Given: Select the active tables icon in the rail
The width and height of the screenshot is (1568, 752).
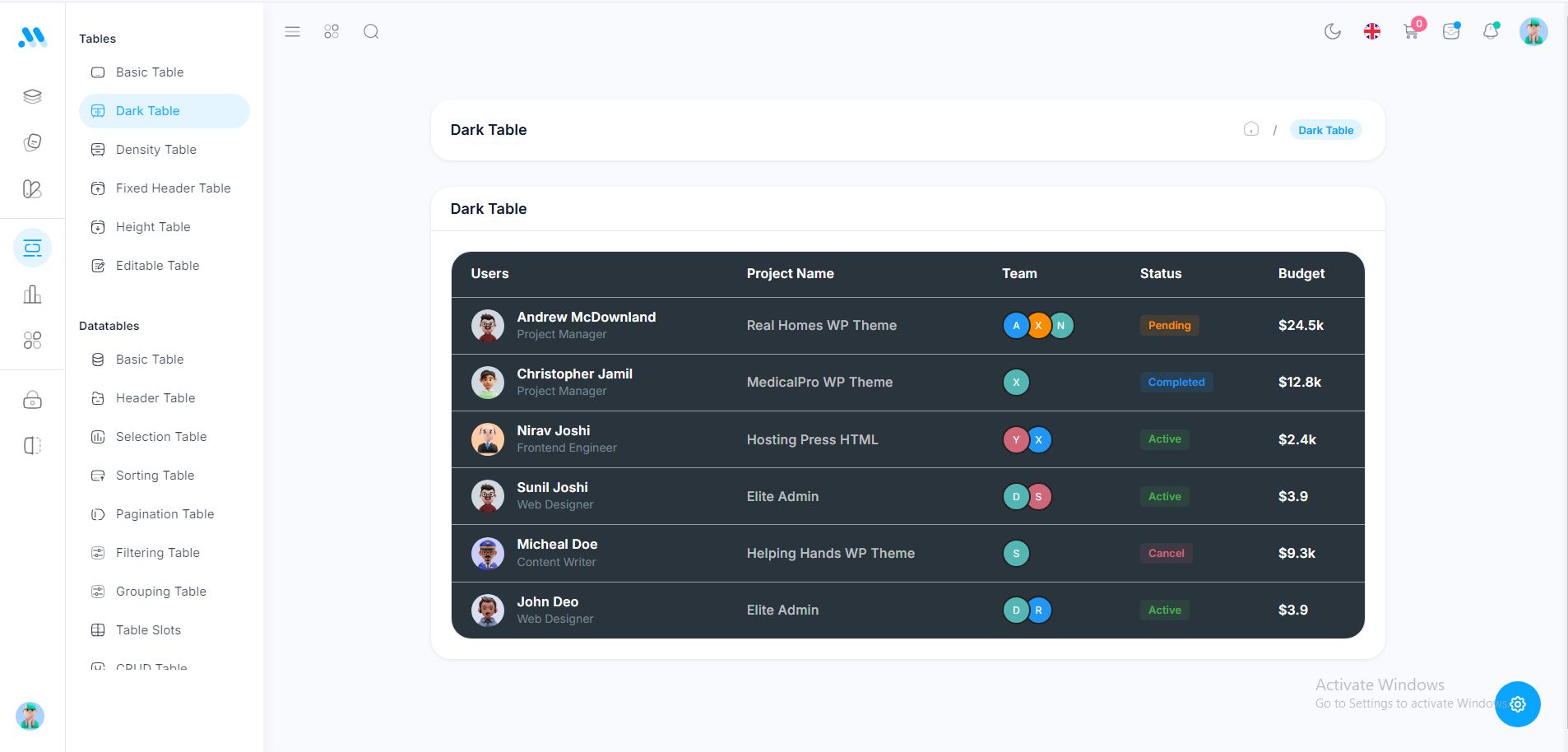Looking at the screenshot, I should pos(32,248).
